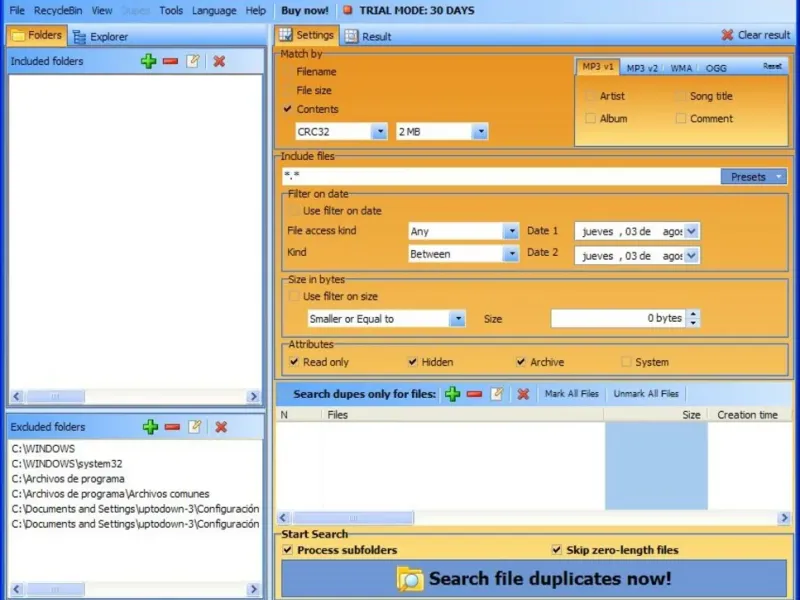Edit the selected Included folder entry

[x=193, y=61]
